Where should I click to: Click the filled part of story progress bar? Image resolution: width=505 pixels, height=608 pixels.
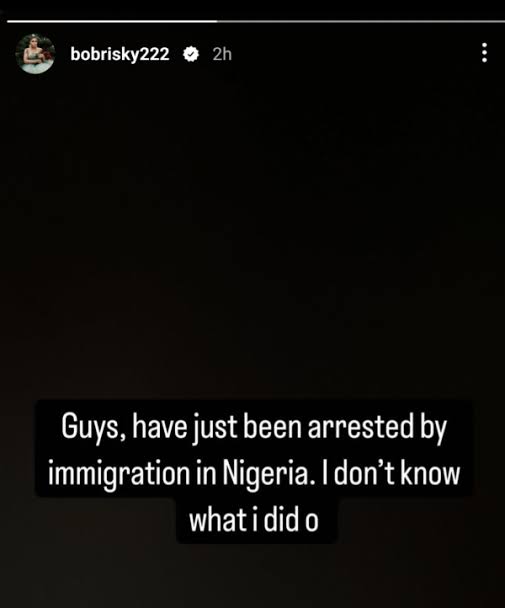[112, 21]
